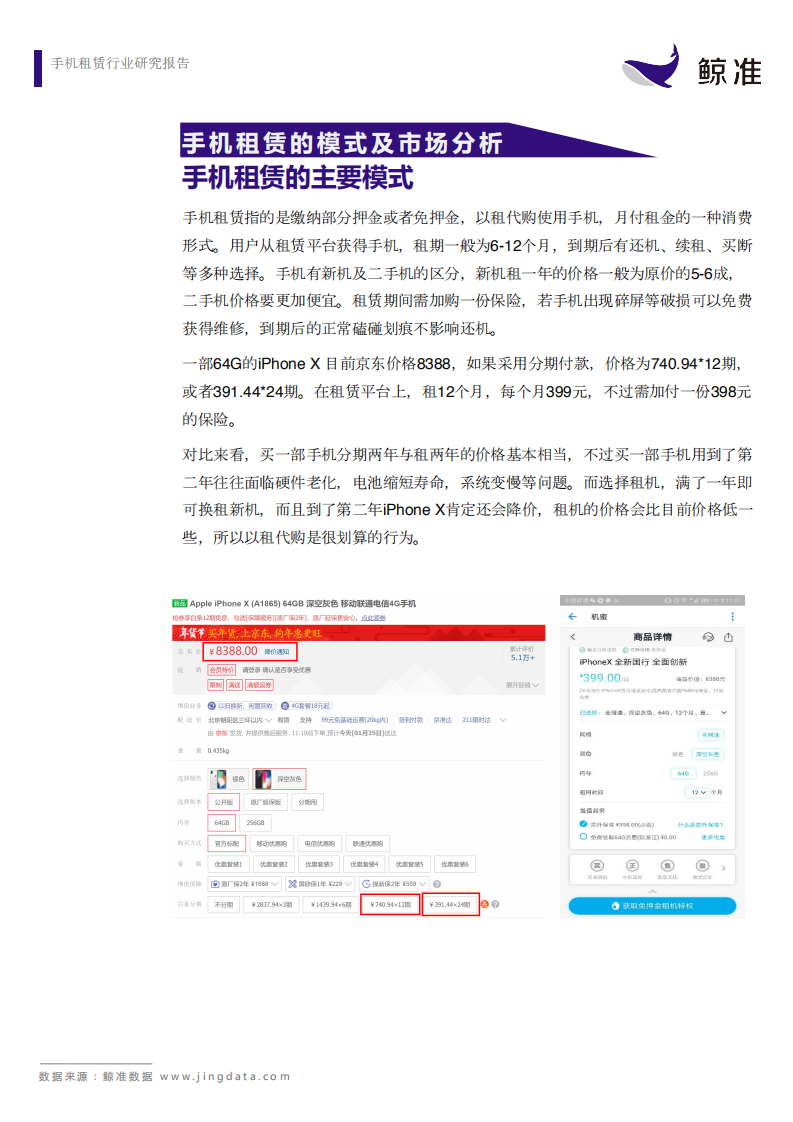Open customer service headset icon
The width and height of the screenshot is (793, 1122).
709,636
